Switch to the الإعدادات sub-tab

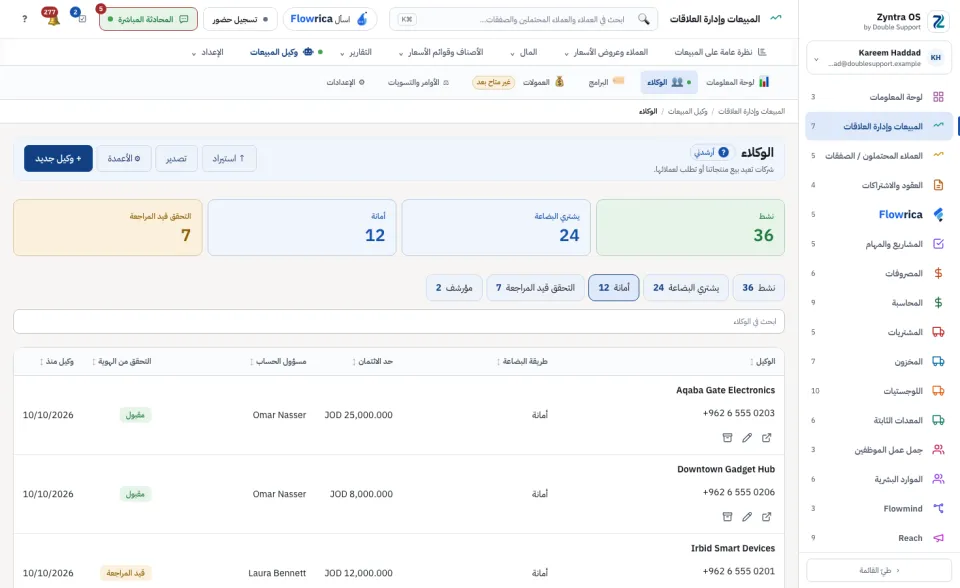point(345,82)
